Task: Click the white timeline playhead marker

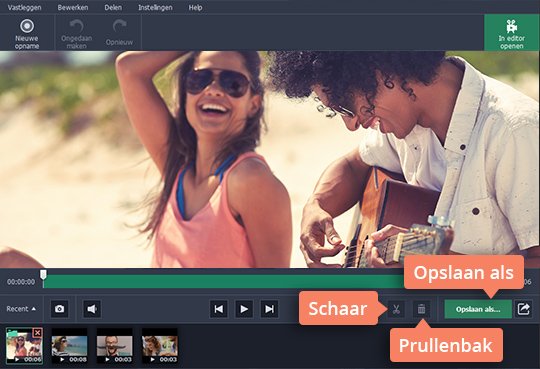Action: pos(43,275)
